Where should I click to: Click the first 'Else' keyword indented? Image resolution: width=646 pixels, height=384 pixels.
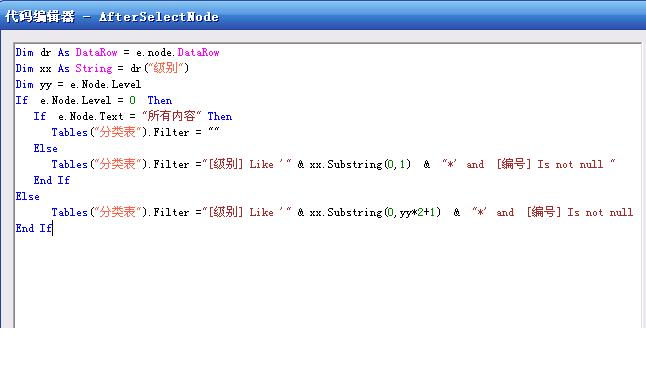[x=45, y=148]
